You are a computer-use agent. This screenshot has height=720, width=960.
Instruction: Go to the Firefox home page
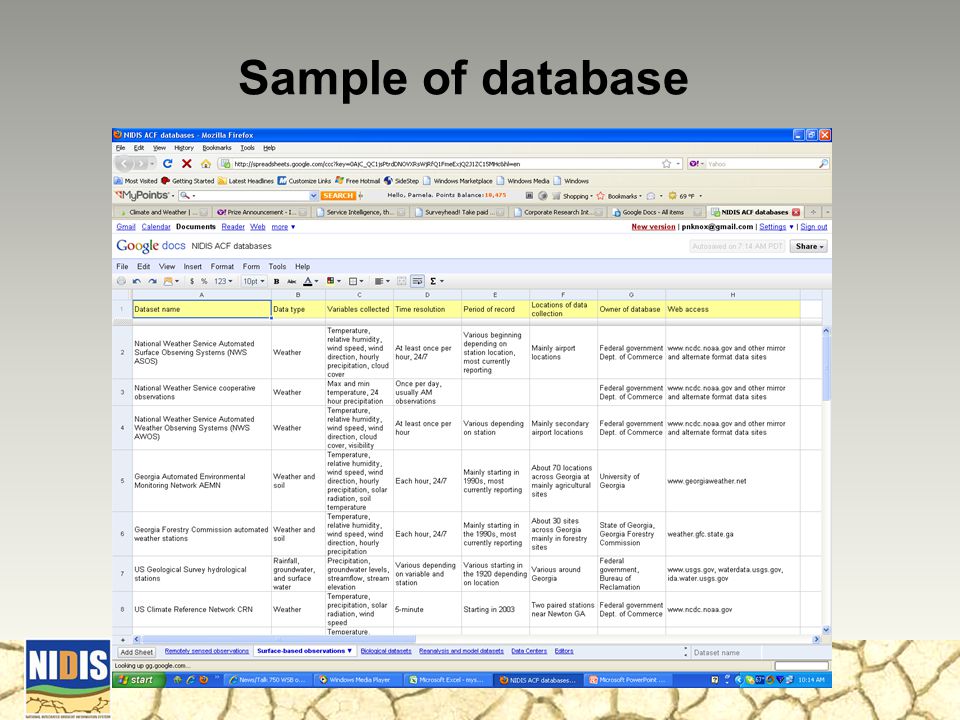pyautogui.click(x=206, y=163)
